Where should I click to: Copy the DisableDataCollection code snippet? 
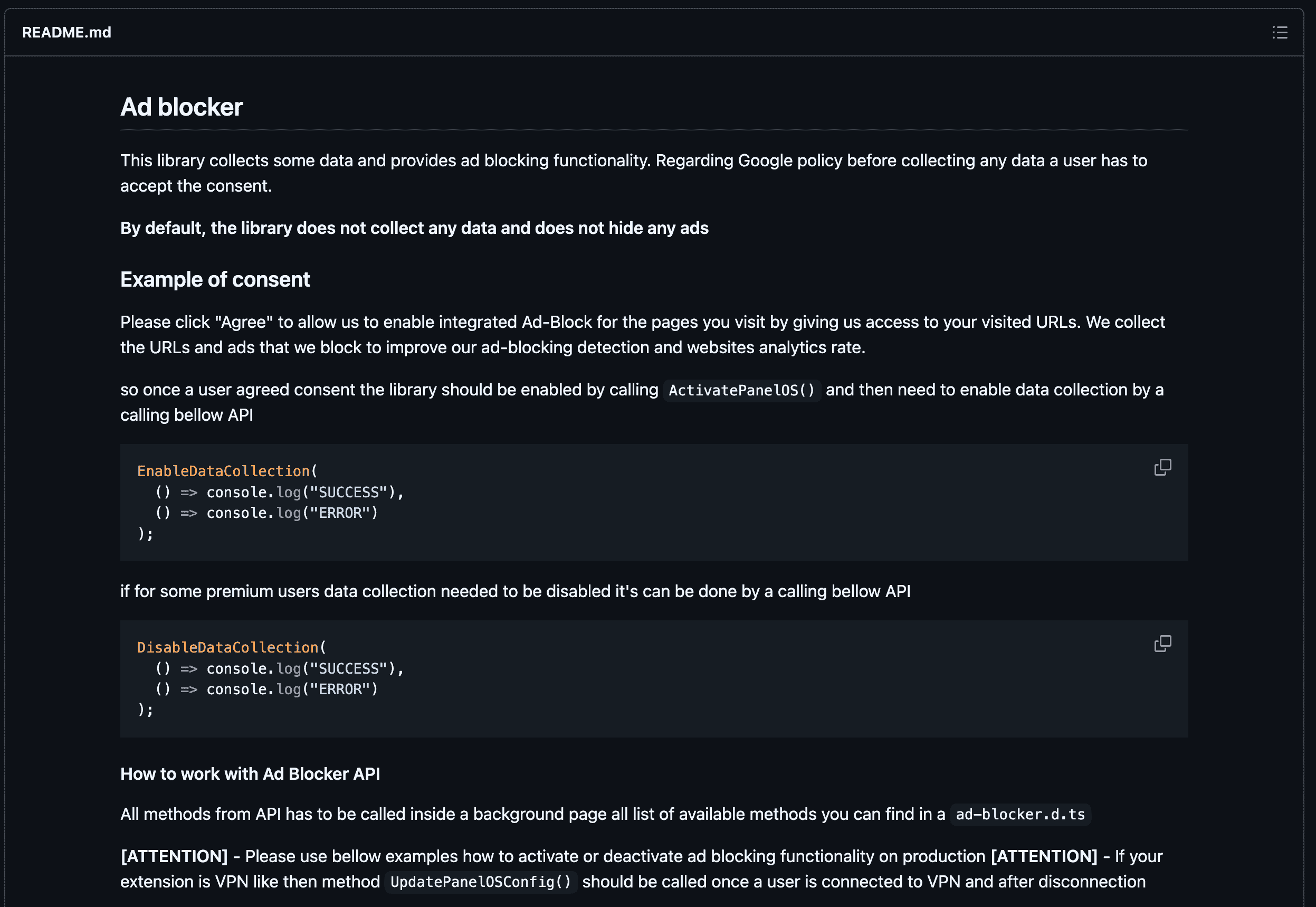(x=1162, y=643)
